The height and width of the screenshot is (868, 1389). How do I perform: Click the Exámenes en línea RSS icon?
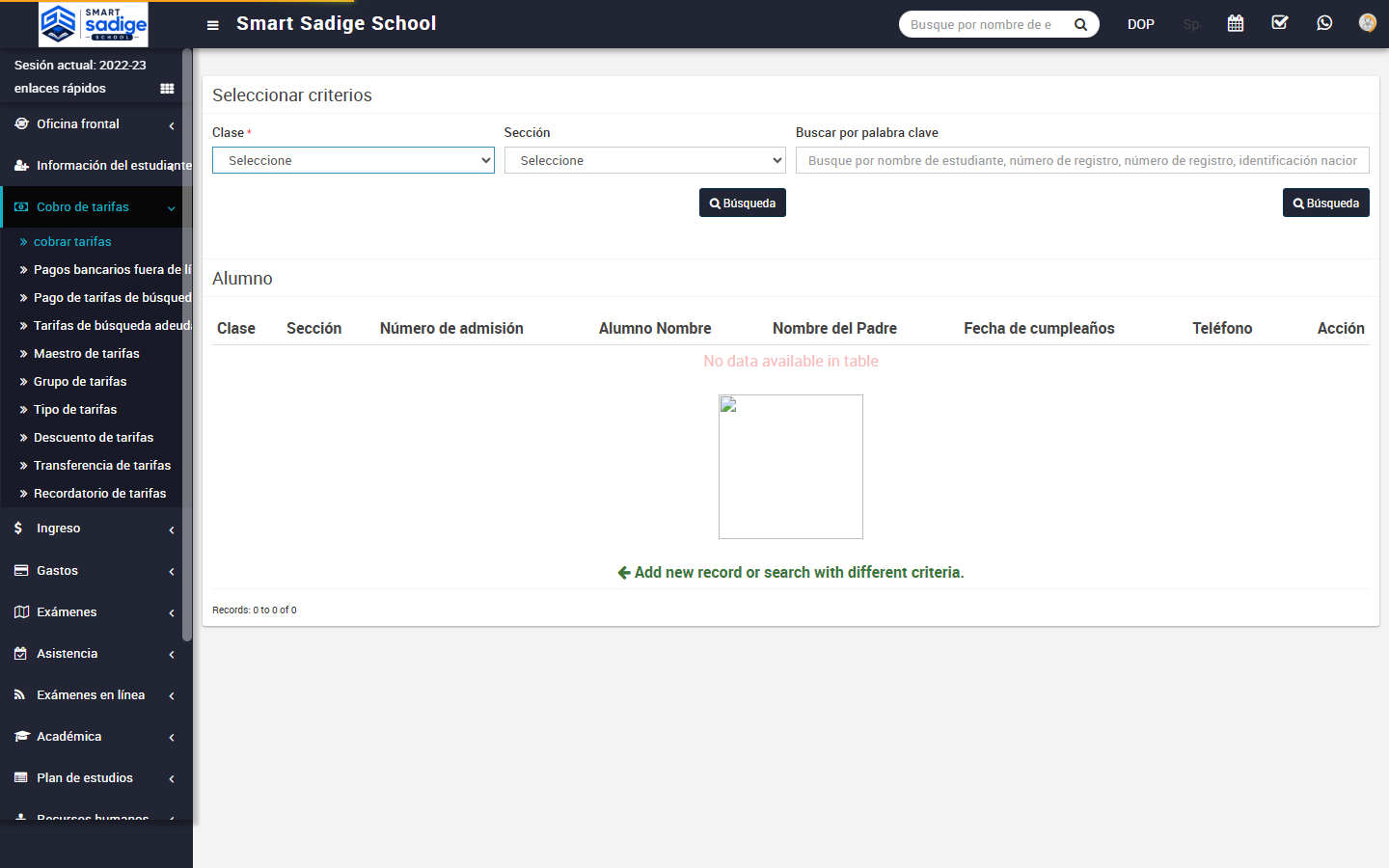point(19,694)
